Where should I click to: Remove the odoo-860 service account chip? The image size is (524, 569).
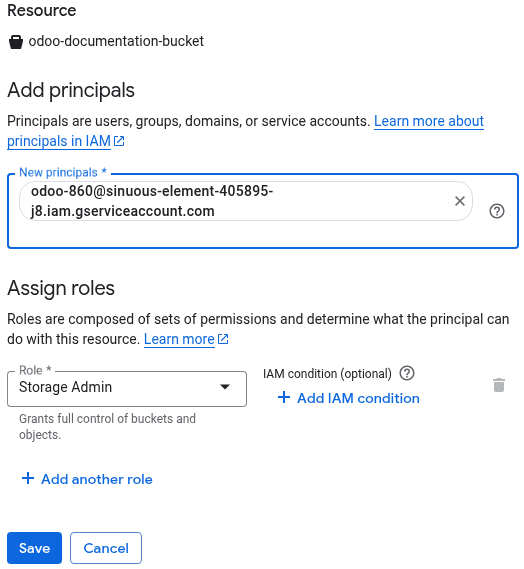pyautogui.click(x=459, y=201)
